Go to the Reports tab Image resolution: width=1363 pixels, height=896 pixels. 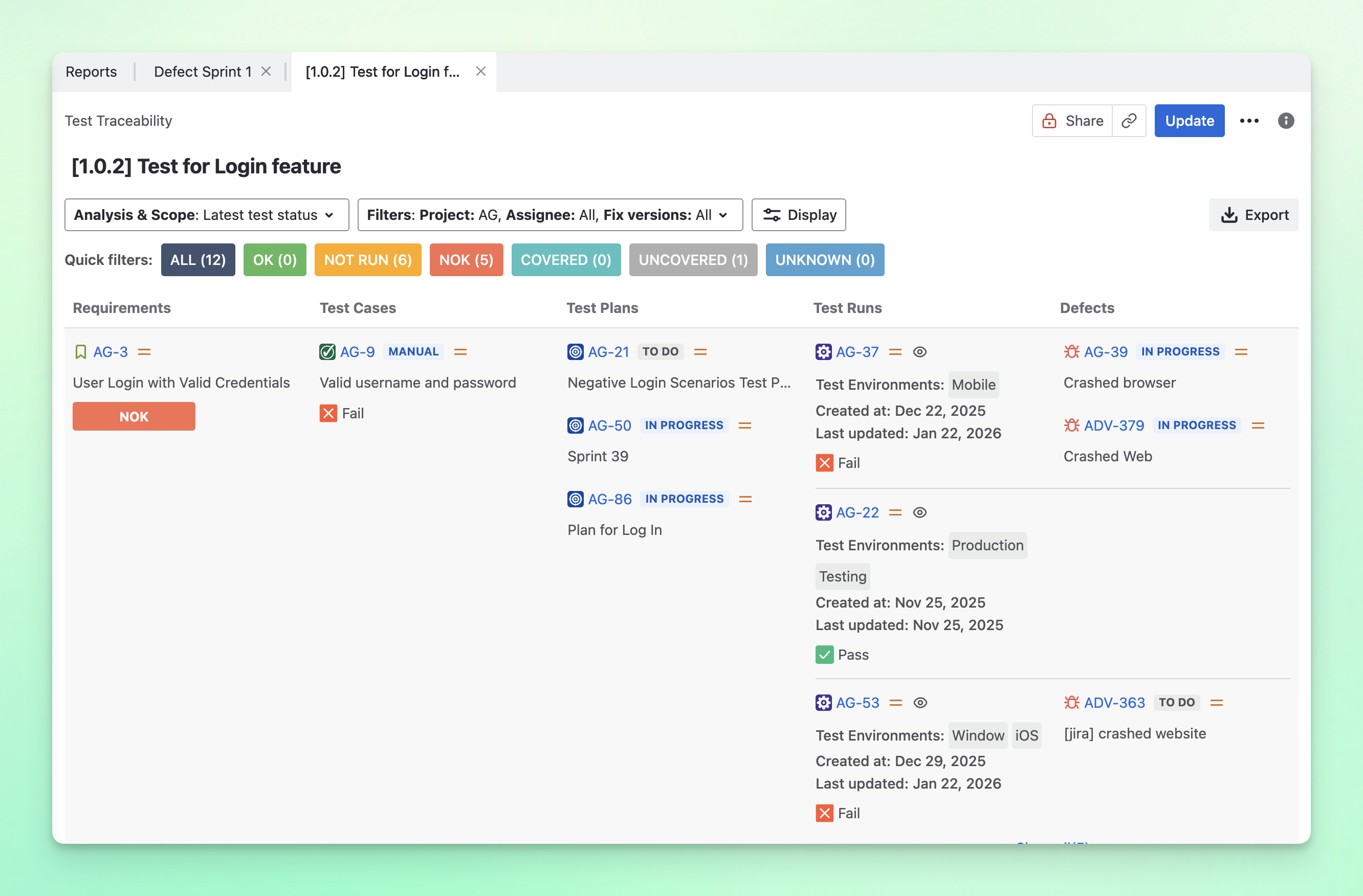(91, 72)
